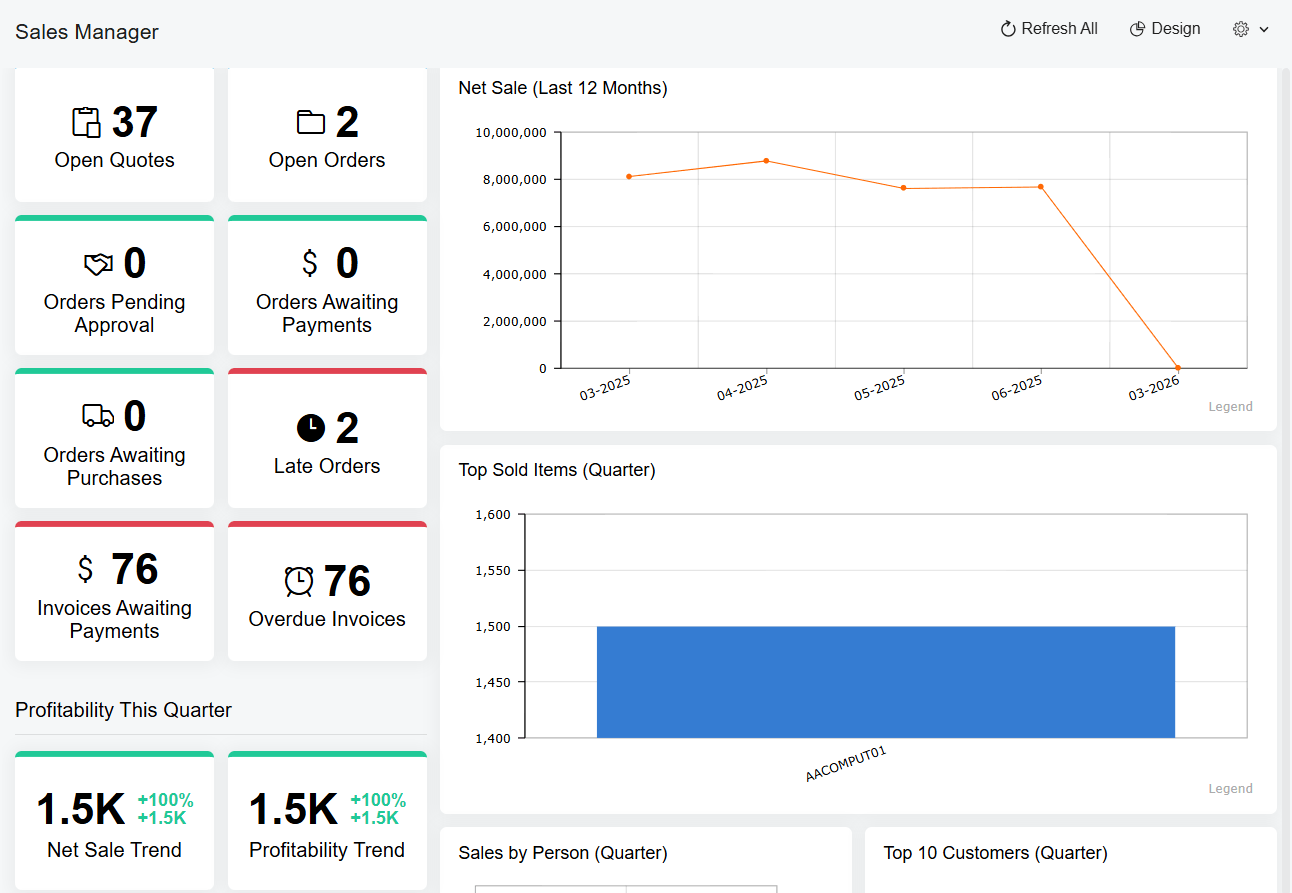Click the 04-2025 data point on Net Sale line
Screen dimensions: 1292x893
tap(766, 161)
